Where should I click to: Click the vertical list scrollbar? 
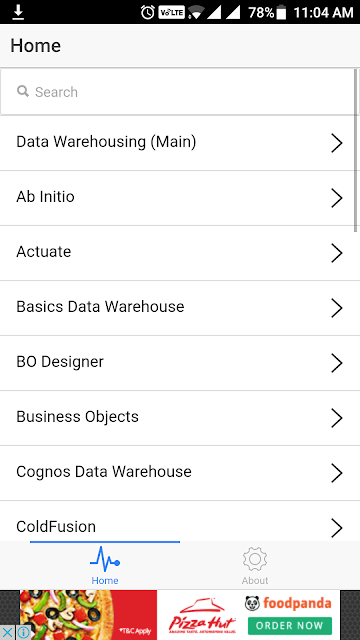click(x=356, y=150)
